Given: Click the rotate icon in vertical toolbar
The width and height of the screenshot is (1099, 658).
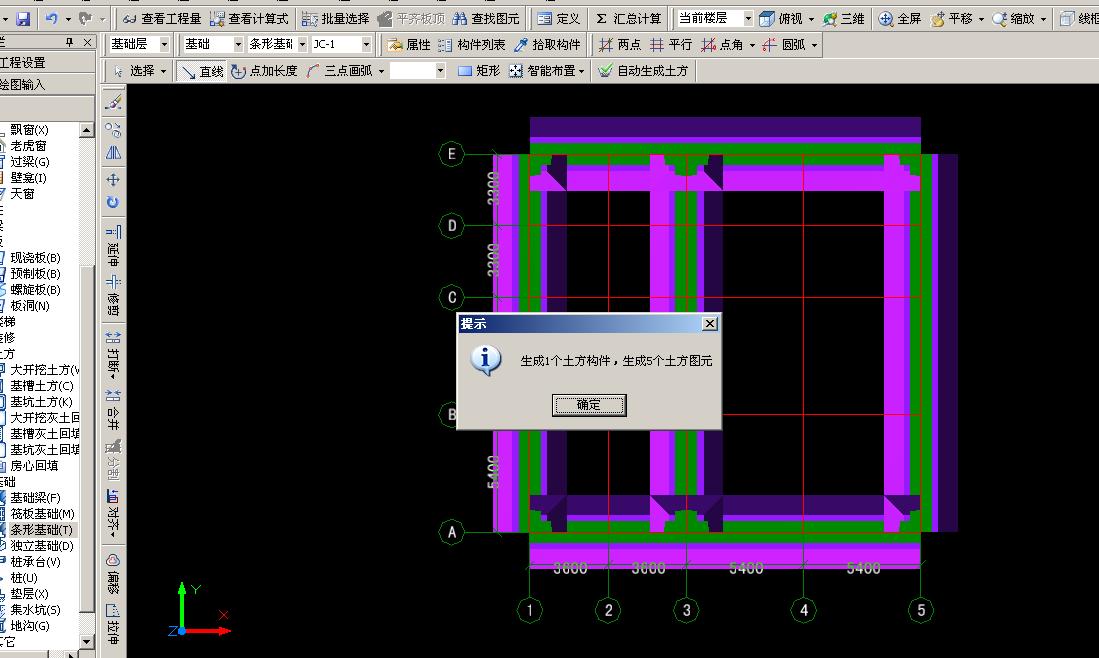Looking at the screenshot, I should pos(113,203).
